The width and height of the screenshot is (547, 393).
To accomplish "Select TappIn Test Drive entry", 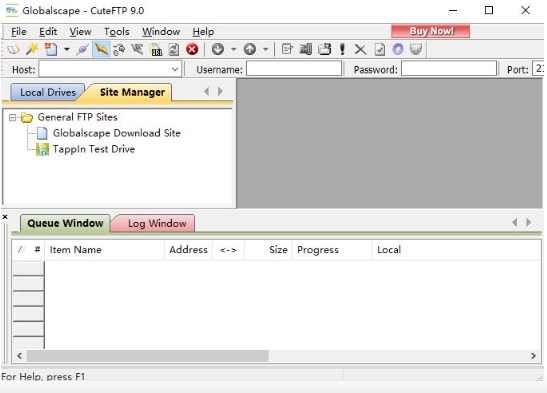I will [94, 149].
